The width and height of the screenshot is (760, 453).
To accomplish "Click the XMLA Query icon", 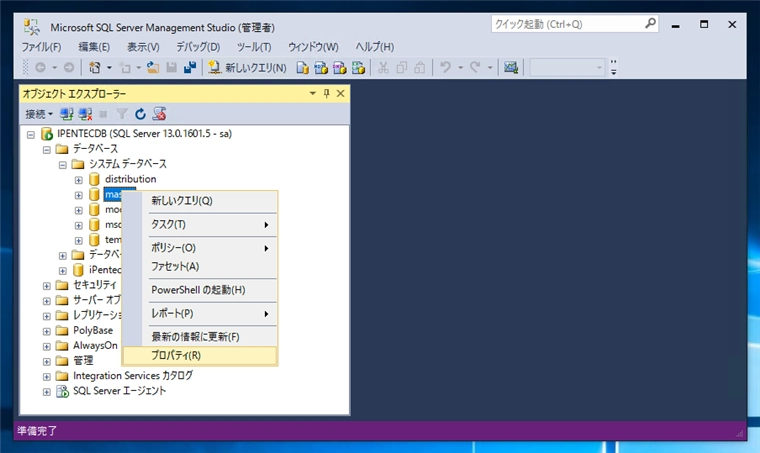I will click(358, 67).
